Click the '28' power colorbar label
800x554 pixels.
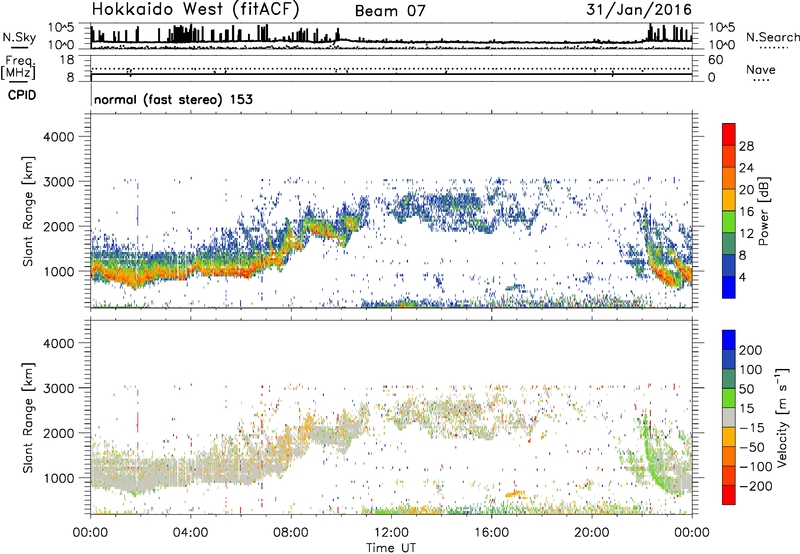point(746,146)
